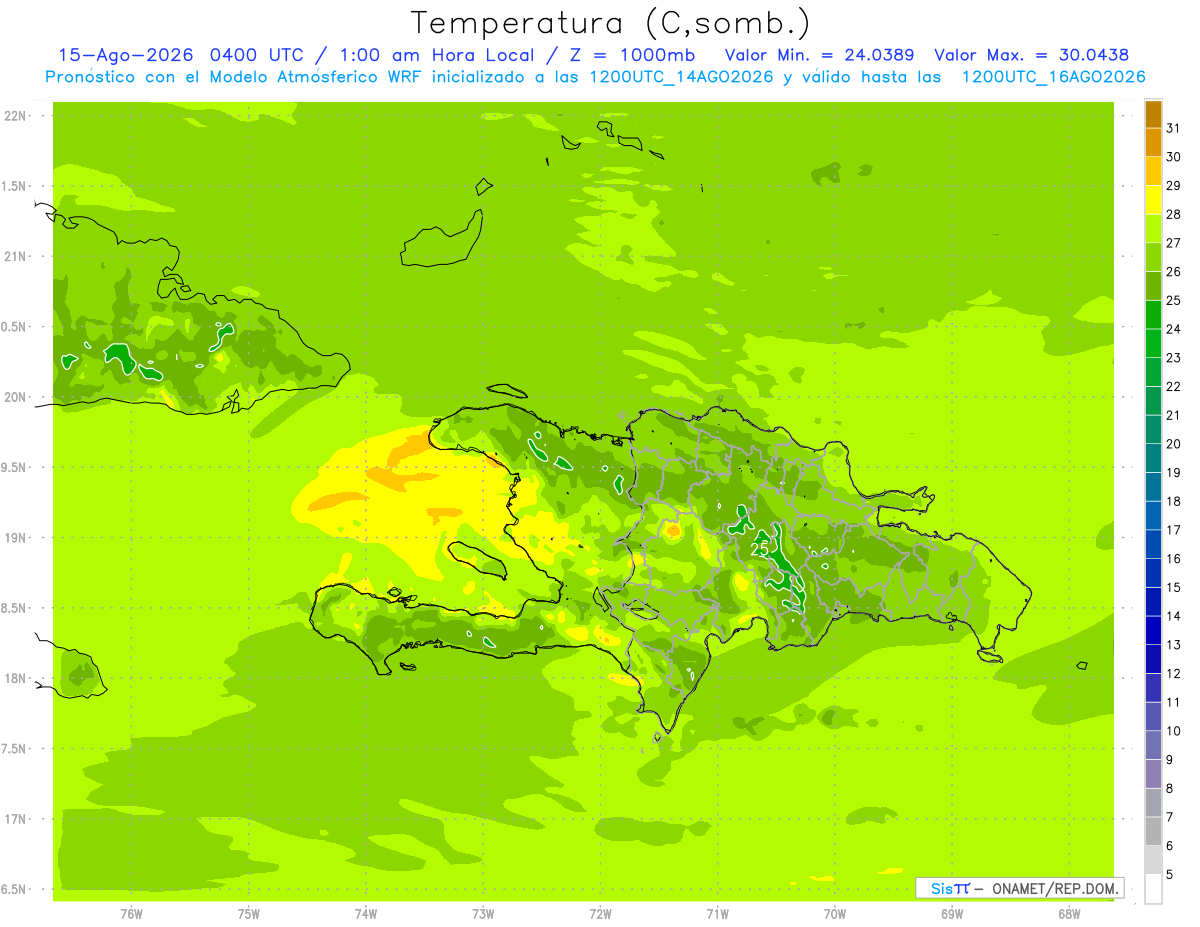Screen dimensions: 1200x927
Task: Click the "74W" longitude label
Action: [366, 914]
